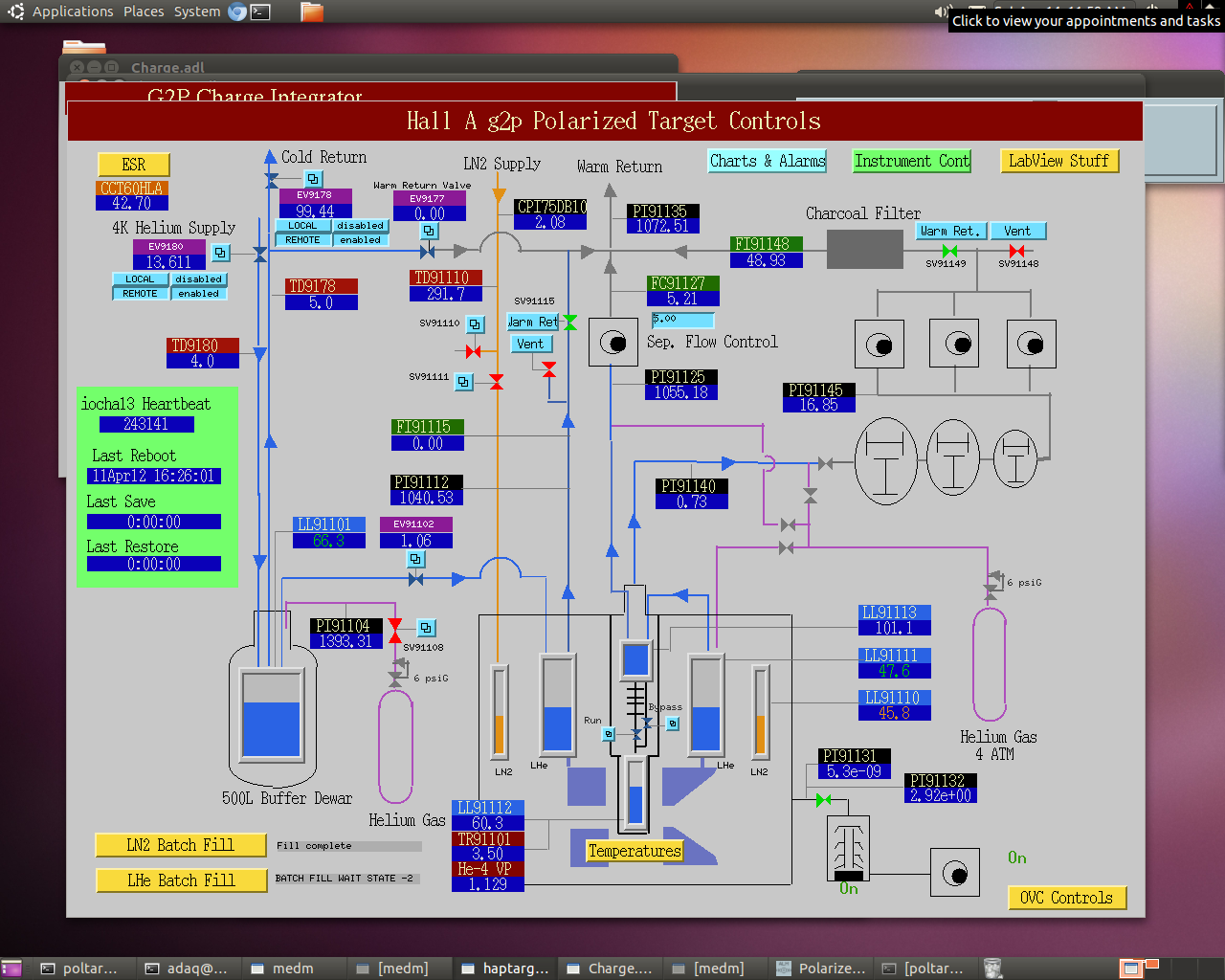This screenshot has height=980, width=1225.
Task: Click the LL91101 level readout 66.3
Action: pyautogui.click(x=328, y=541)
